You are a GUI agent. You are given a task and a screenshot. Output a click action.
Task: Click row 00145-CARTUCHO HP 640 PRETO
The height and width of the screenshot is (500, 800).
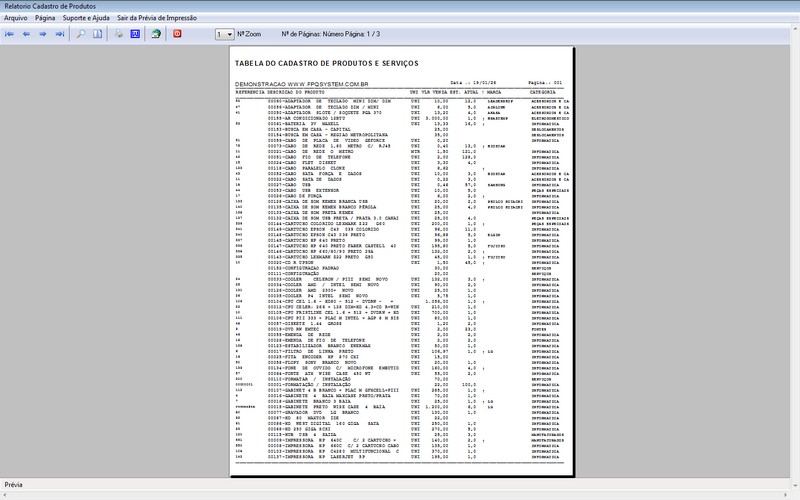(402, 240)
